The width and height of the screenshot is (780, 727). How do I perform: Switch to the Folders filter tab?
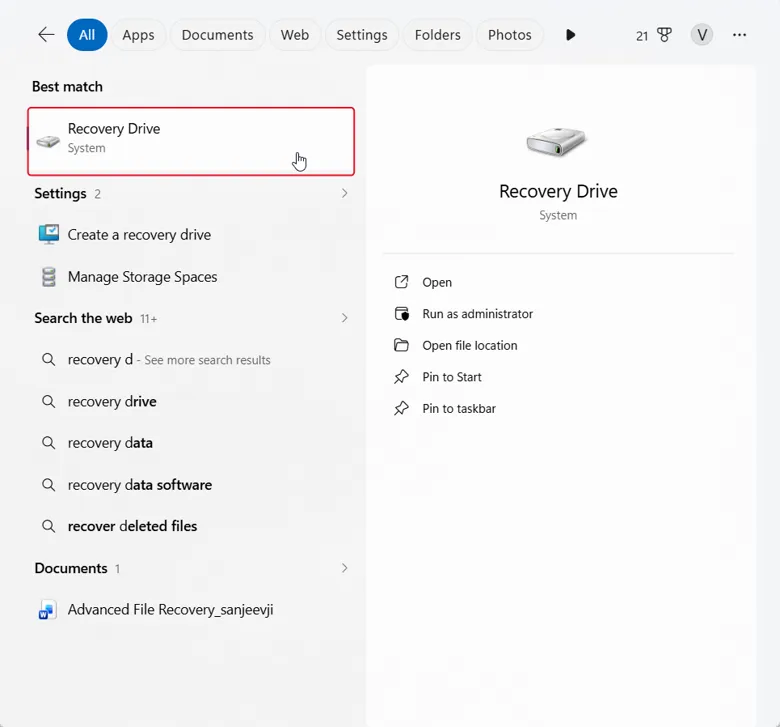pos(437,35)
